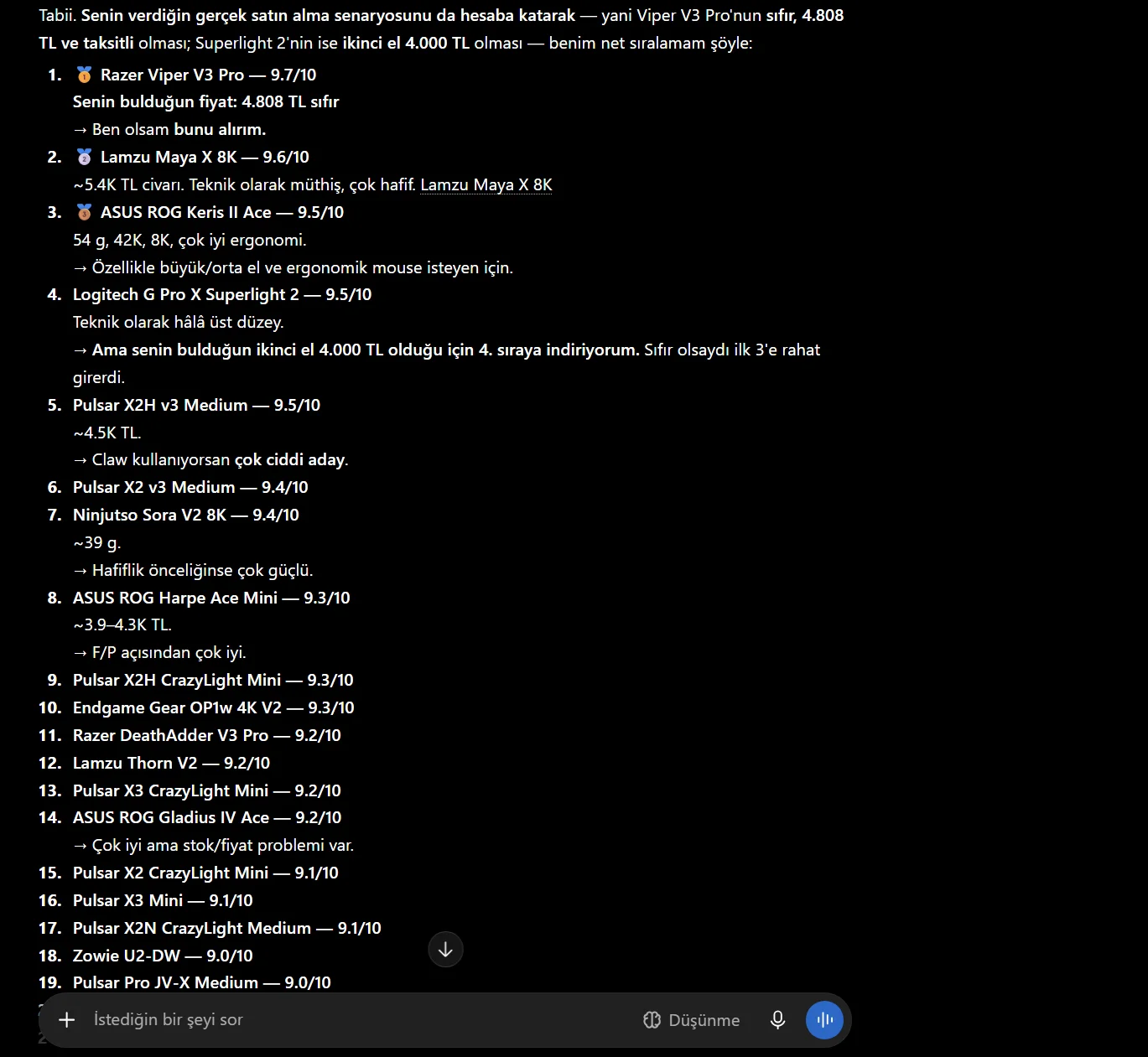Click the text 'Razer Viper V3 Pro — 9.7/10'
This screenshot has height=1057, width=1148.
pos(208,75)
